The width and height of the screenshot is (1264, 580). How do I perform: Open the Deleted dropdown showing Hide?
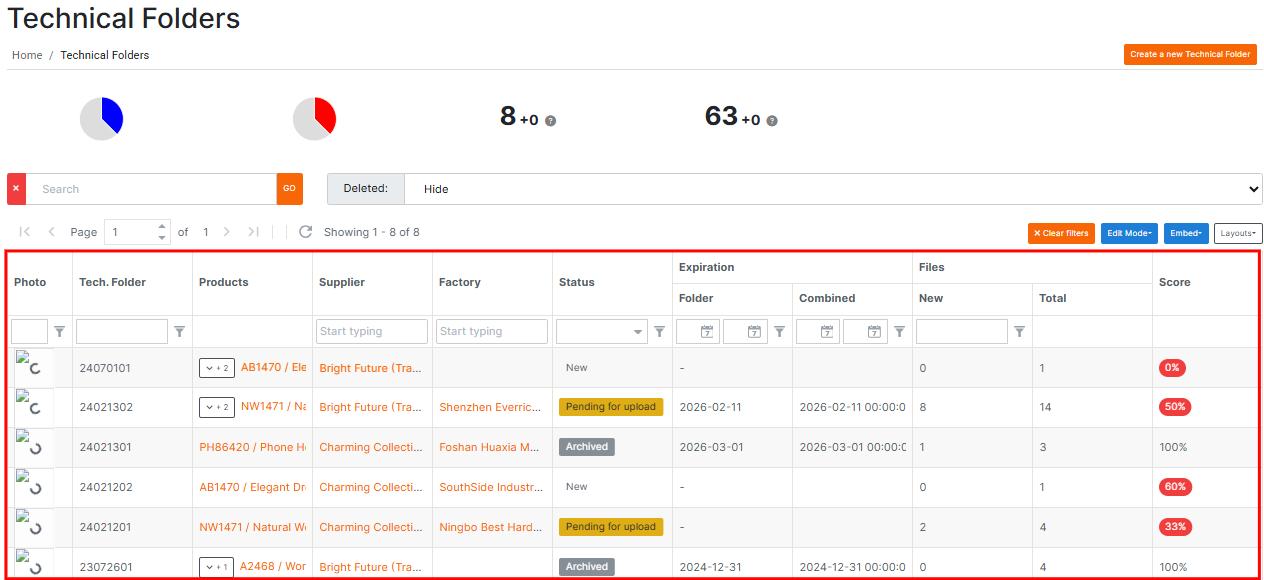pos(832,189)
